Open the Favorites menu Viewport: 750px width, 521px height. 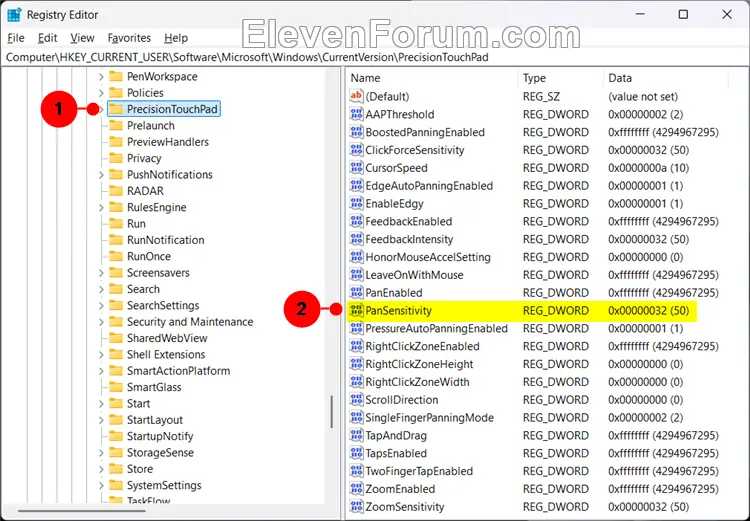(129, 38)
